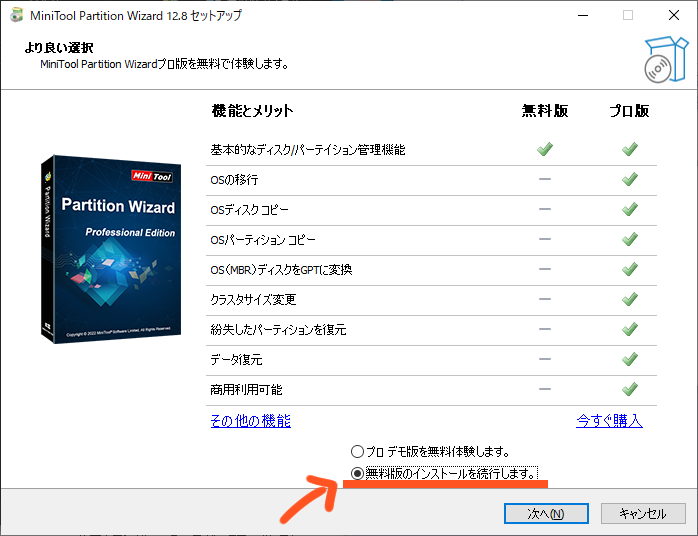Select プロ デモ版を無料体験します radio option

[357, 452]
